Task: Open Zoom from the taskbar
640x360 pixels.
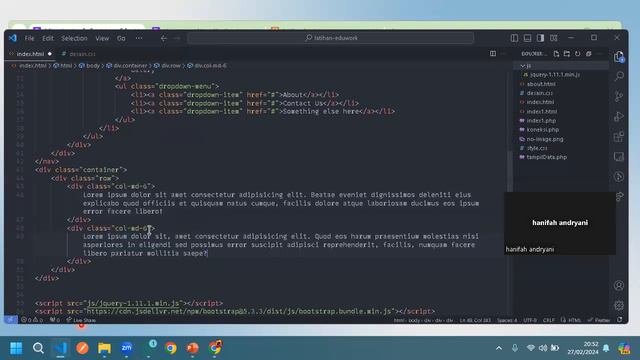Action: click(127, 348)
